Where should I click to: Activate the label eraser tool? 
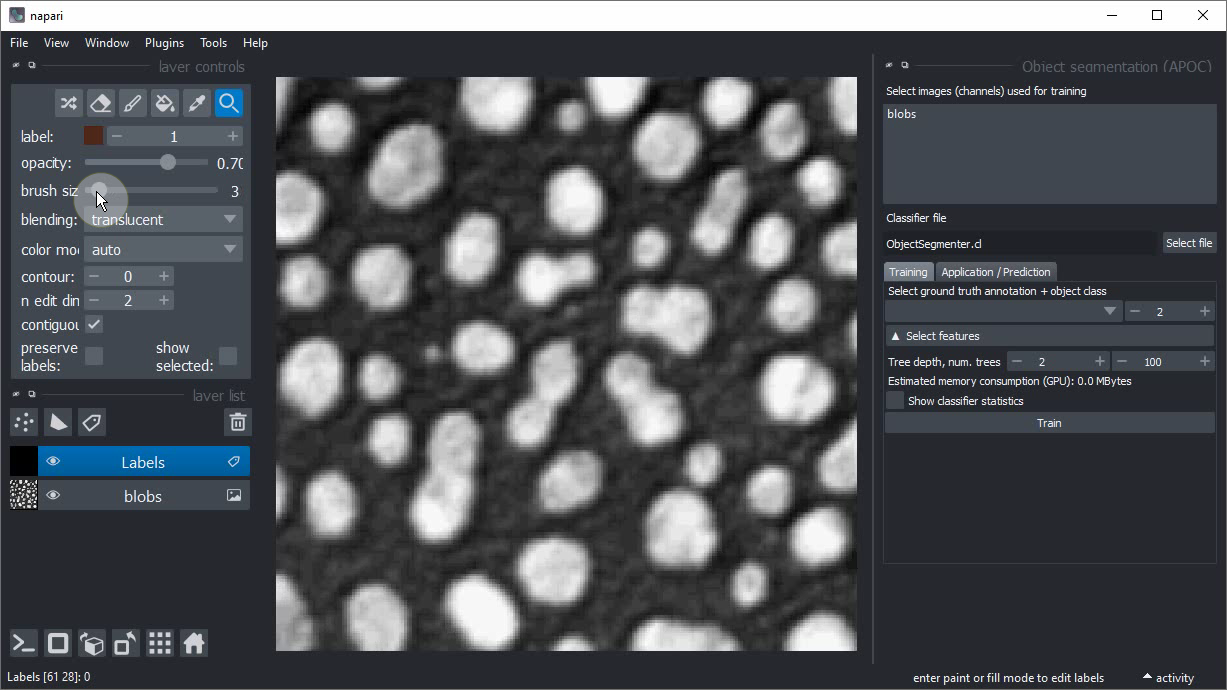pyautogui.click(x=100, y=103)
